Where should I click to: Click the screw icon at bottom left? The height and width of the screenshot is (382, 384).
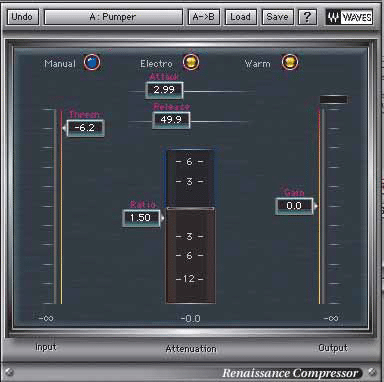pos(9,372)
